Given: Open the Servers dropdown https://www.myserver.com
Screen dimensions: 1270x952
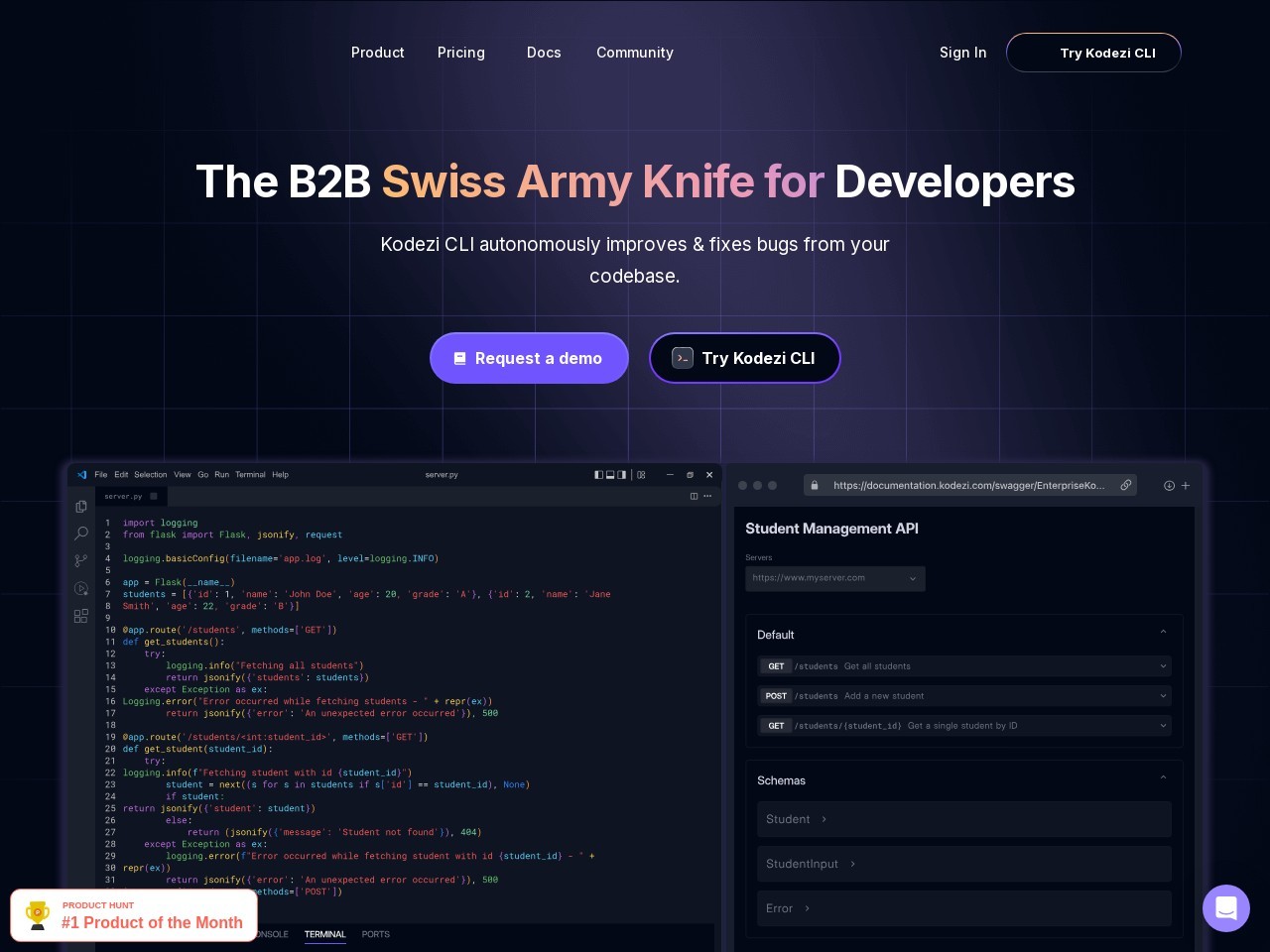Looking at the screenshot, I should point(835,578).
